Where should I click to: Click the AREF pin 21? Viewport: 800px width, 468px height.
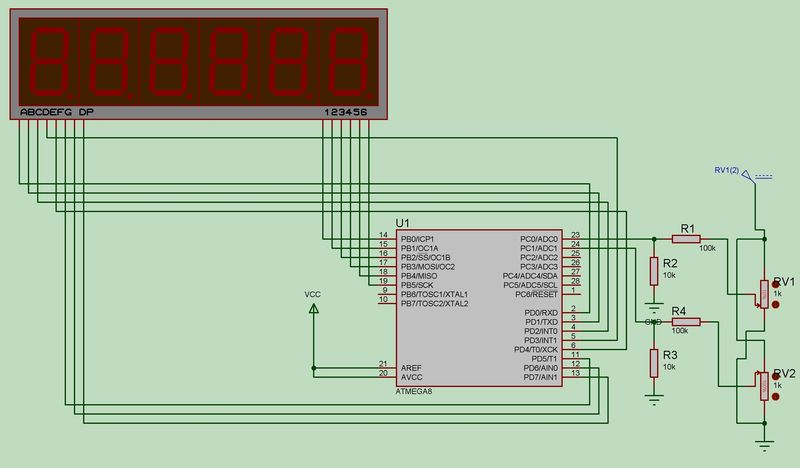[x=387, y=367]
